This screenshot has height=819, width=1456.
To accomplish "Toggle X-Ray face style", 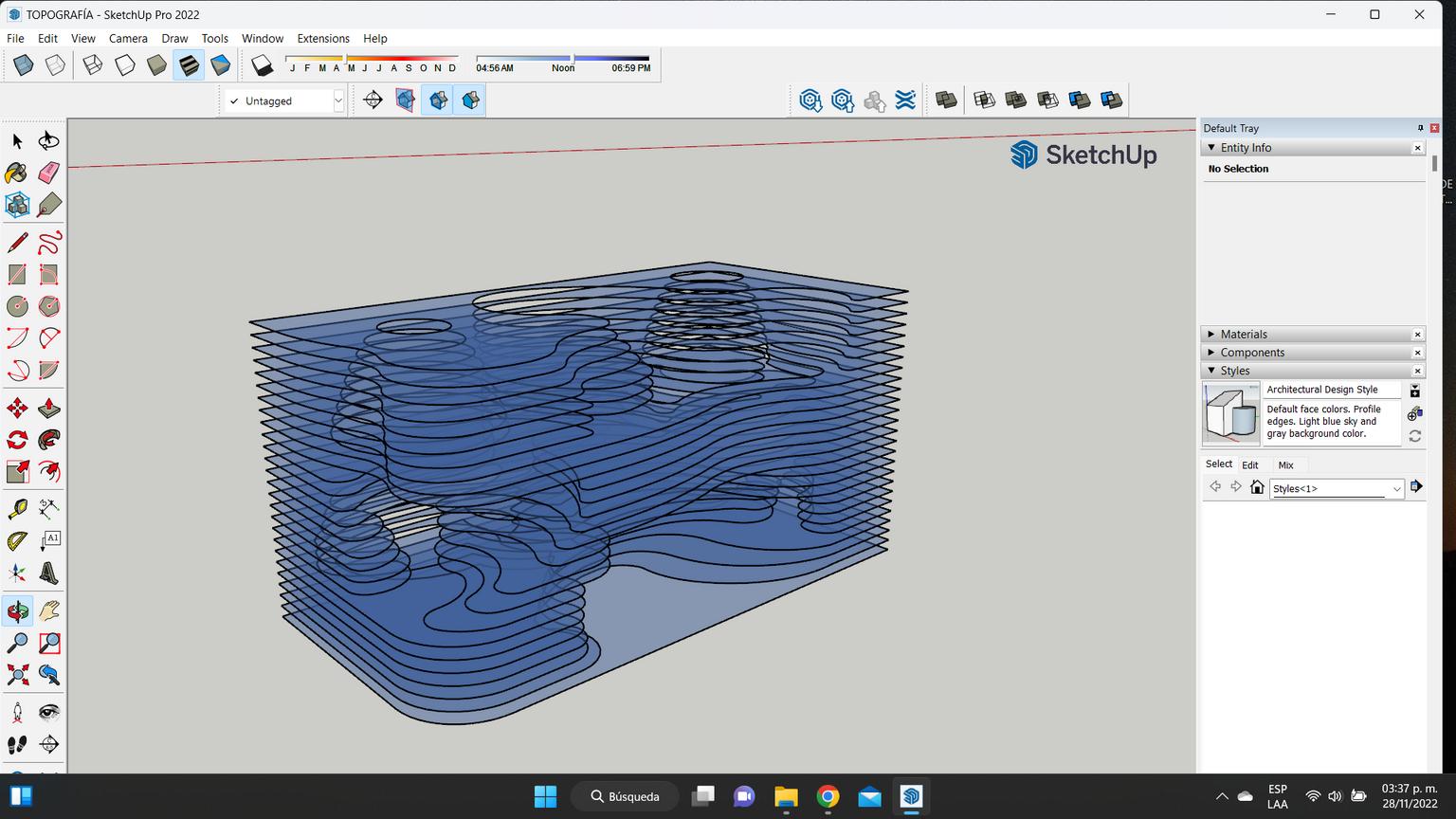I will (24, 65).
